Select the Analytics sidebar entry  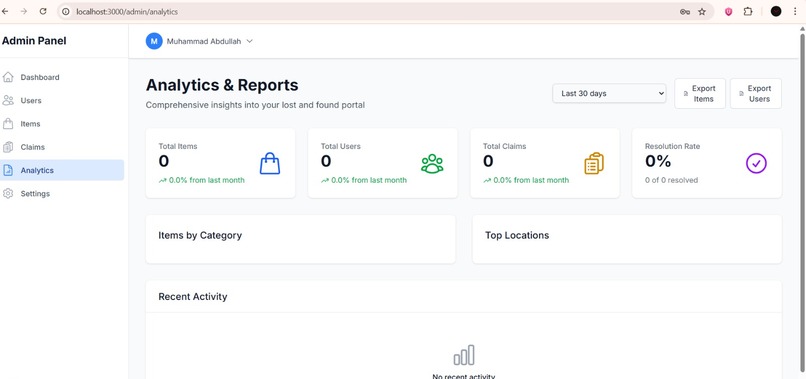(x=62, y=170)
